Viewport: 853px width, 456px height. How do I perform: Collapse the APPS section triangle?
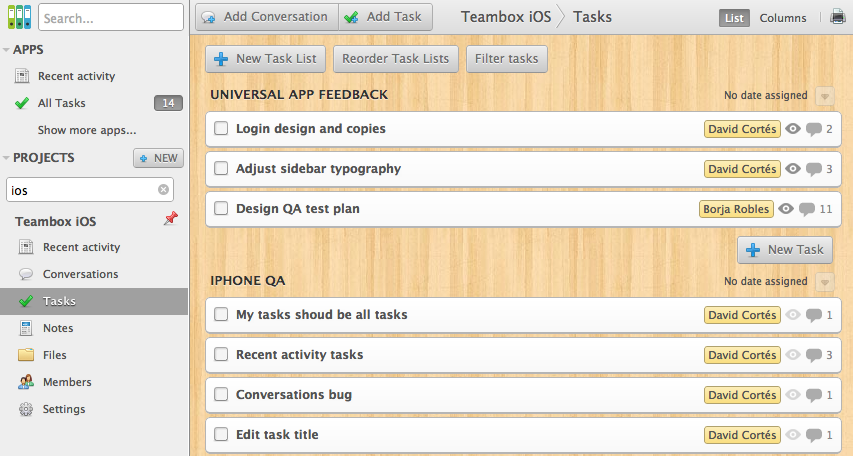click(x=6, y=50)
